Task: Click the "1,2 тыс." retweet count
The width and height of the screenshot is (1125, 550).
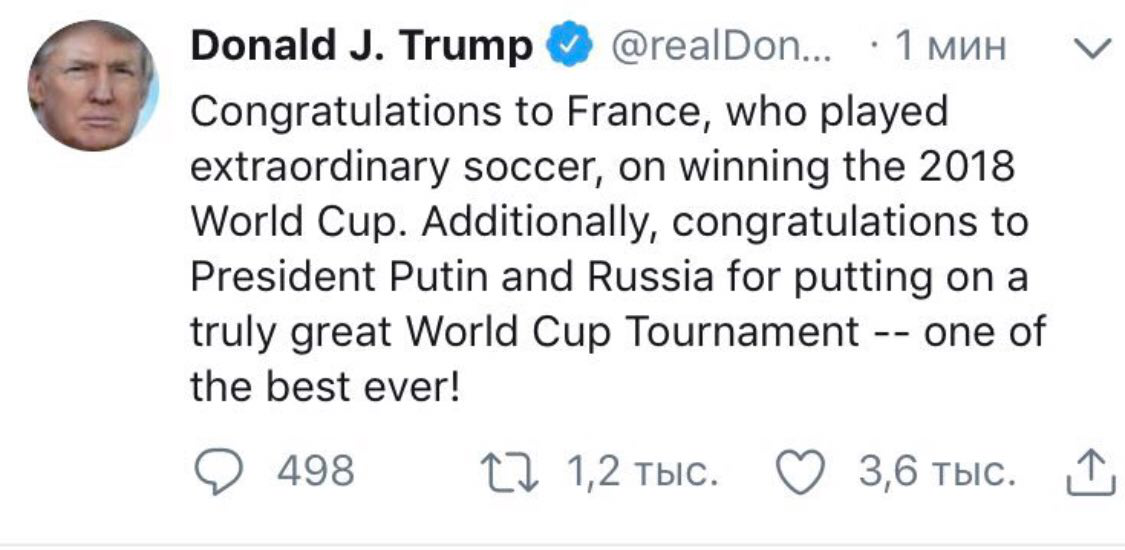Action: 642,471
